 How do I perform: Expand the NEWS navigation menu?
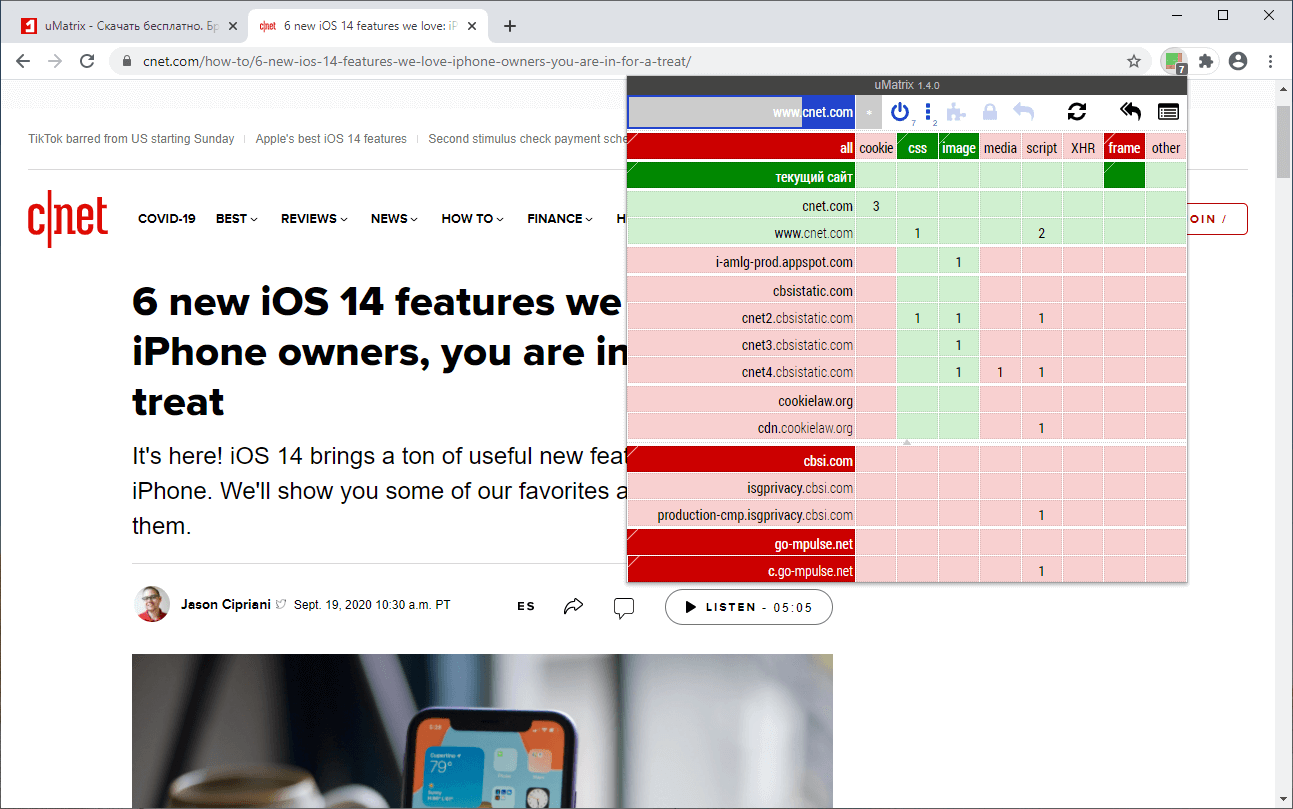coord(394,219)
